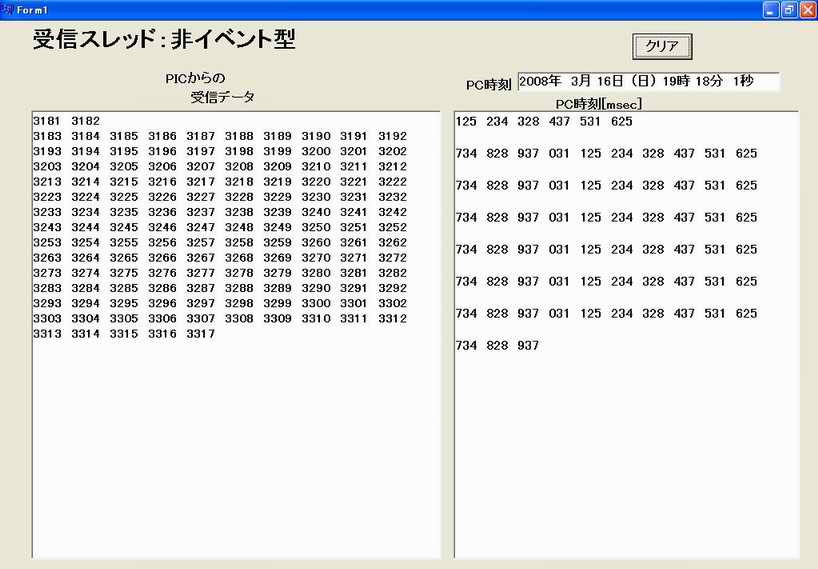Viewport: 818px width, 569px height.
Task: Click value 3192 ending the second data row
Action: [392, 136]
